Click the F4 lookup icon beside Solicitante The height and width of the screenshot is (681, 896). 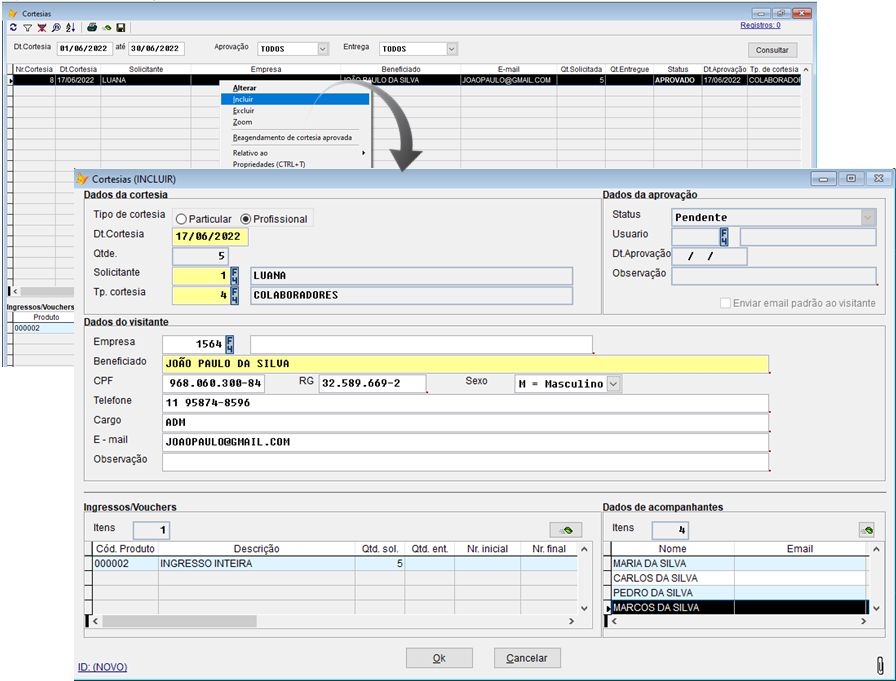[234, 275]
